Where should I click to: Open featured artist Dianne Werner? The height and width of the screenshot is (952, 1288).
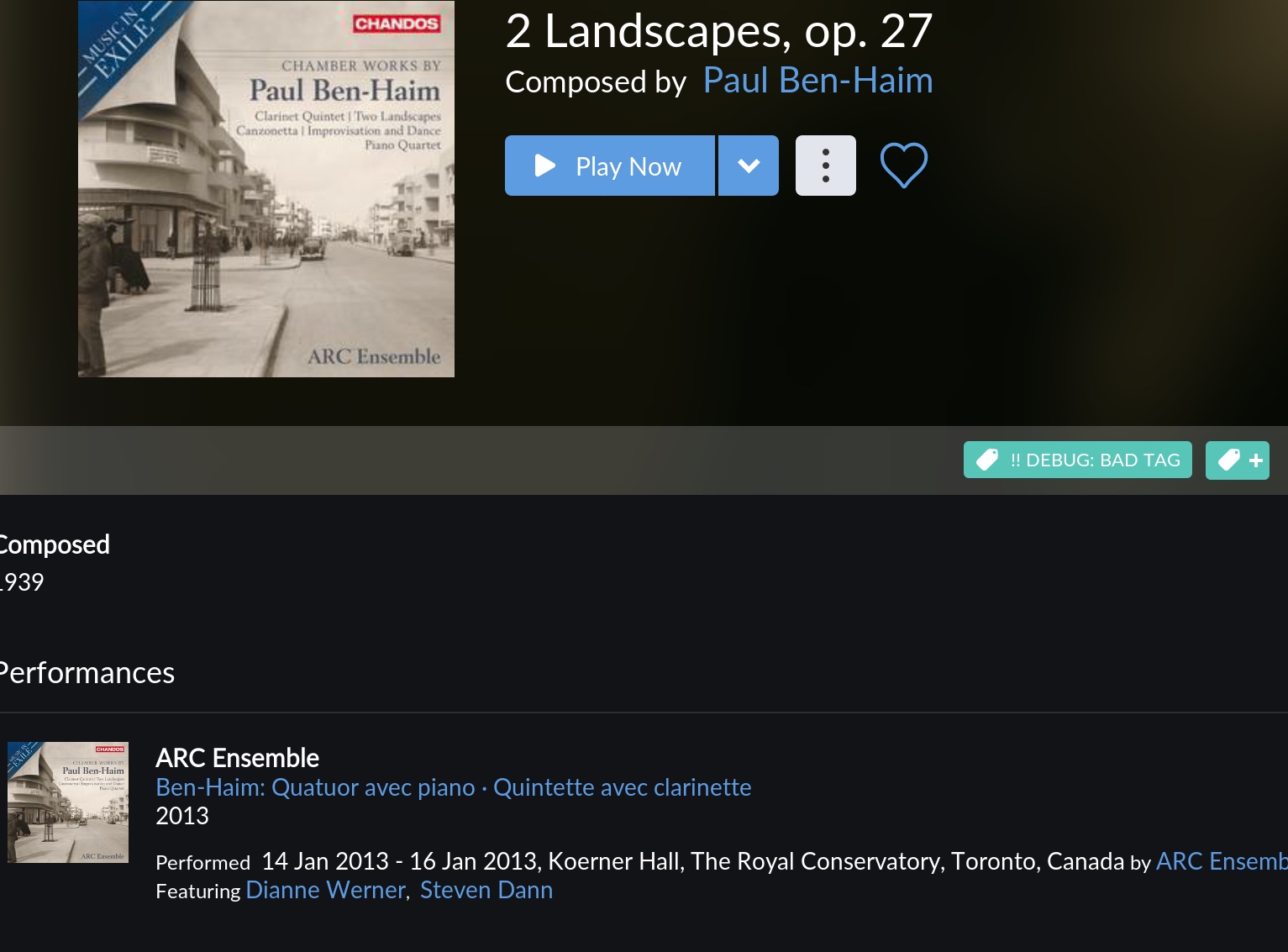click(x=326, y=890)
